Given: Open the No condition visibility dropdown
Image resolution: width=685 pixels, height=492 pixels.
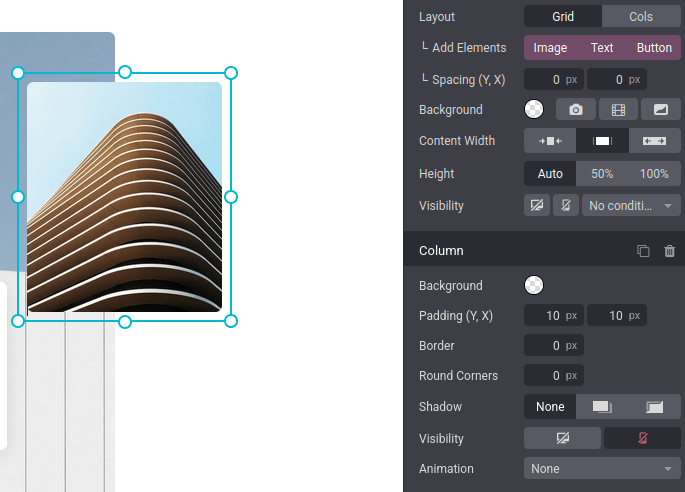Looking at the screenshot, I should [x=631, y=206].
